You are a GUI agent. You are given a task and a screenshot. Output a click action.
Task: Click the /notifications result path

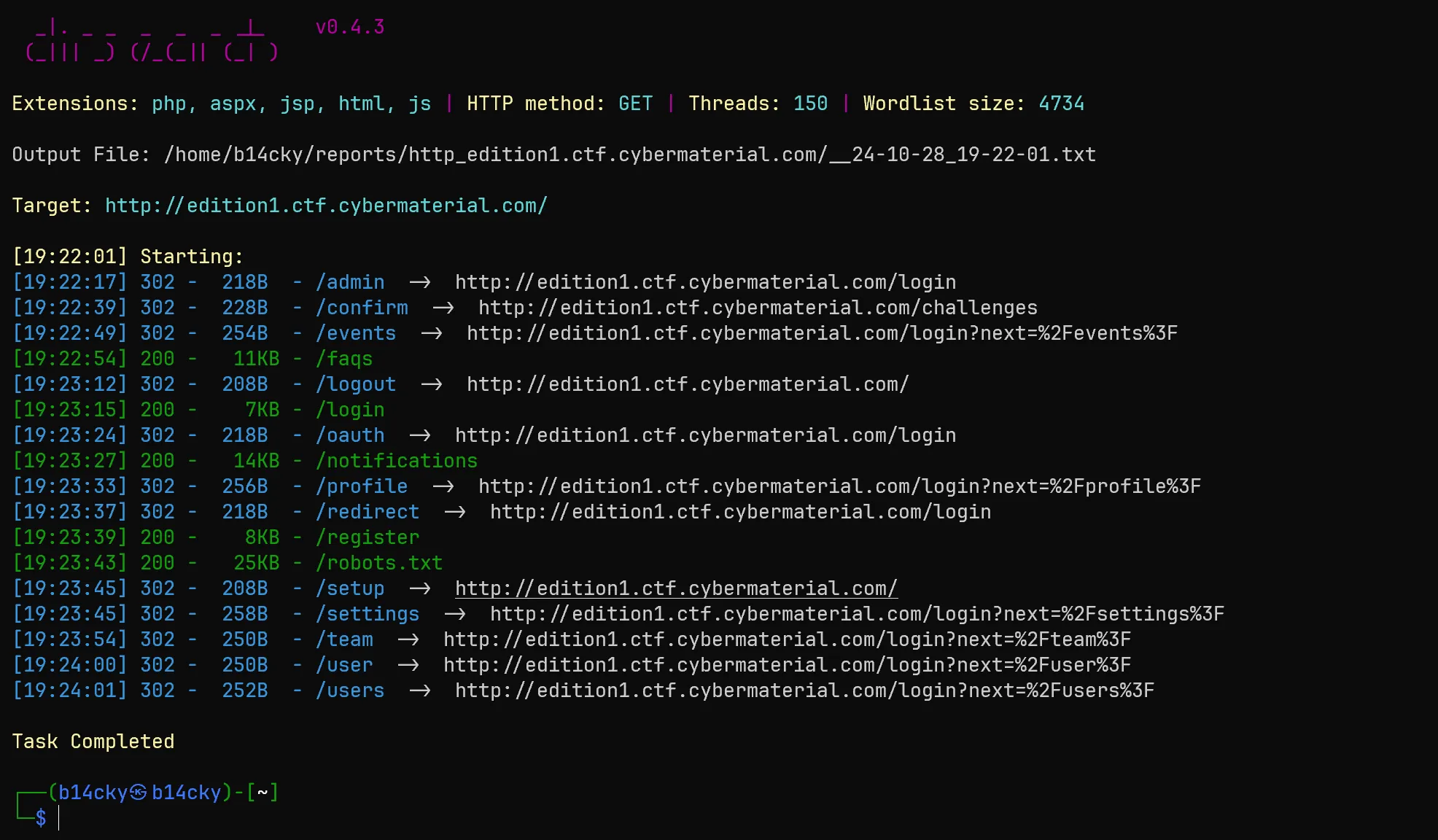point(397,461)
